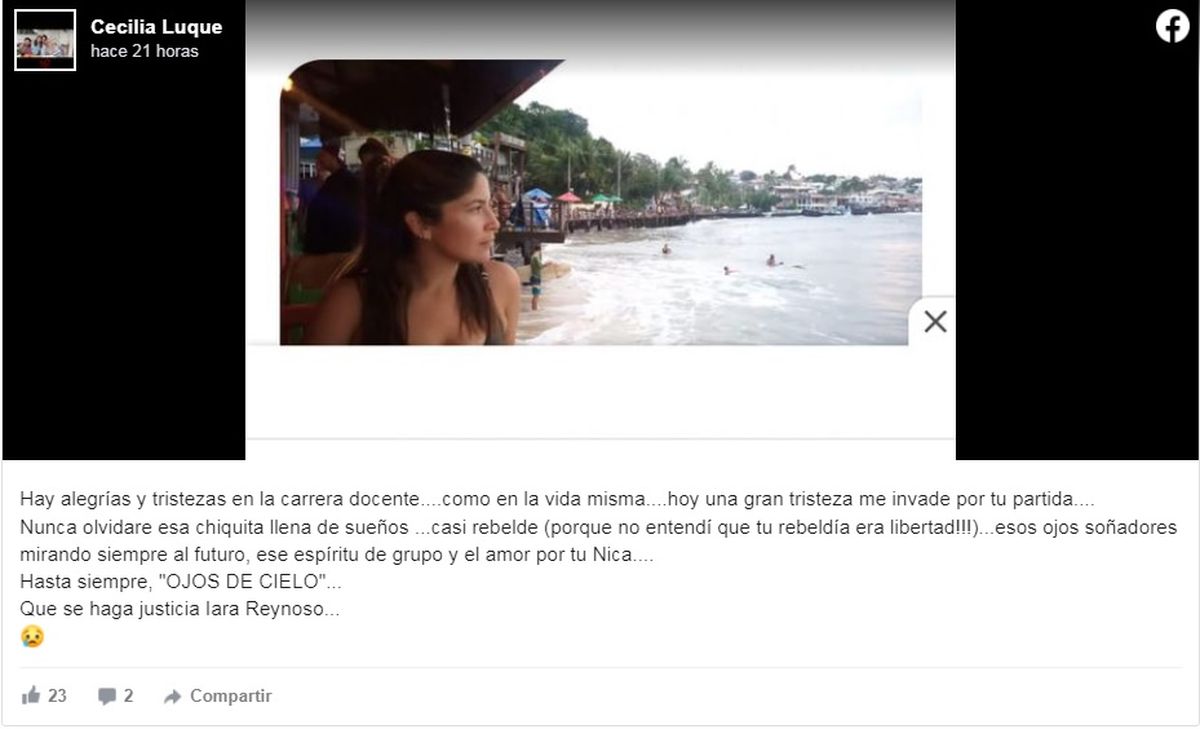View the 23 likes count

point(57,696)
